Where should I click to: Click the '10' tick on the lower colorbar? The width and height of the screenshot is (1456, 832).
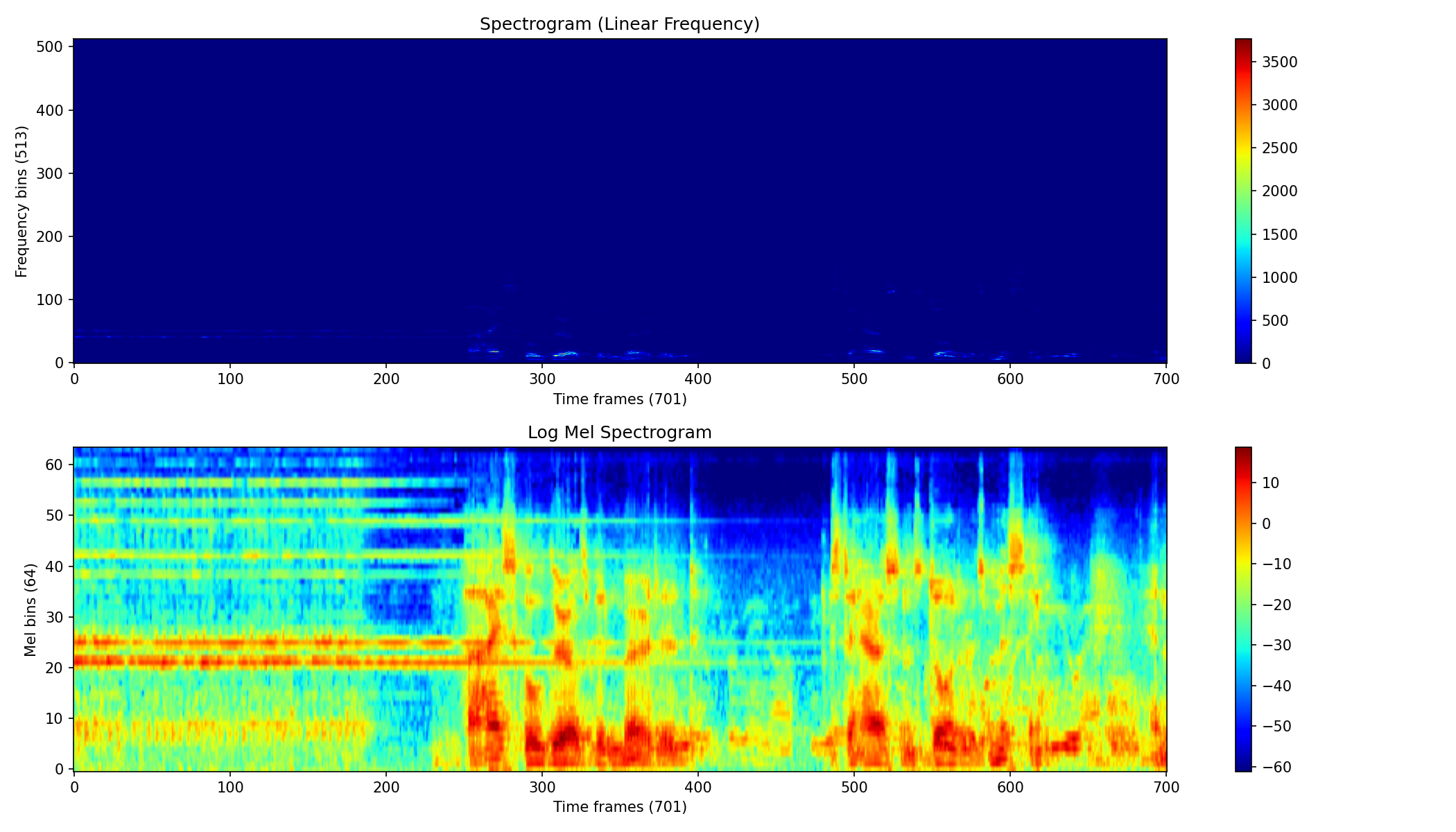1271,483
